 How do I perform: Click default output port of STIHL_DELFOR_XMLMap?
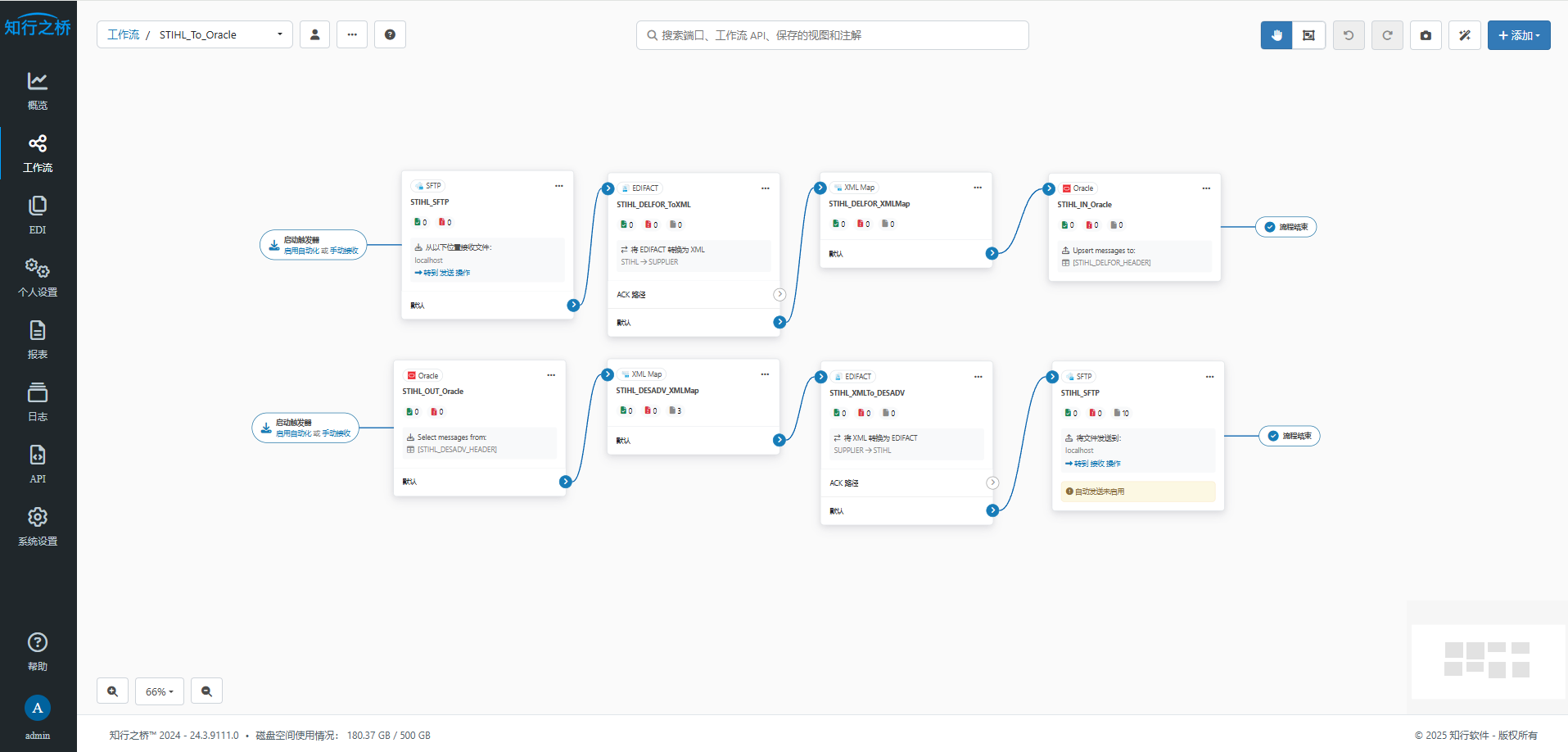(992, 253)
